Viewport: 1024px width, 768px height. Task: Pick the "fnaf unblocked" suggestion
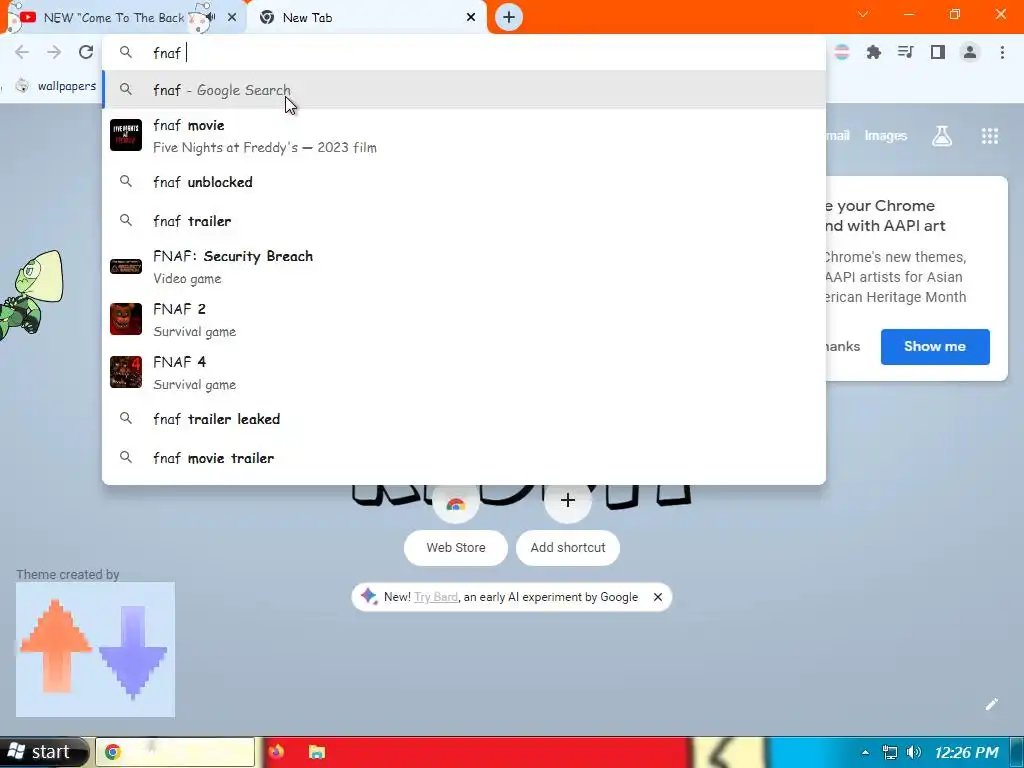[x=464, y=182]
